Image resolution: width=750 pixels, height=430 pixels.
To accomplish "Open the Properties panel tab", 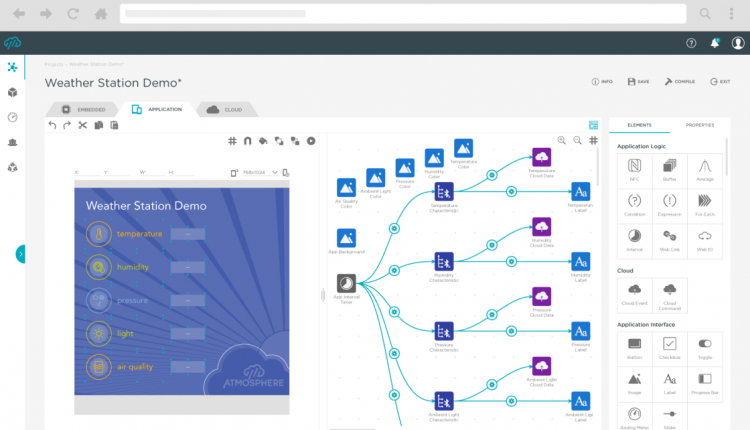I will pyautogui.click(x=700, y=125).
